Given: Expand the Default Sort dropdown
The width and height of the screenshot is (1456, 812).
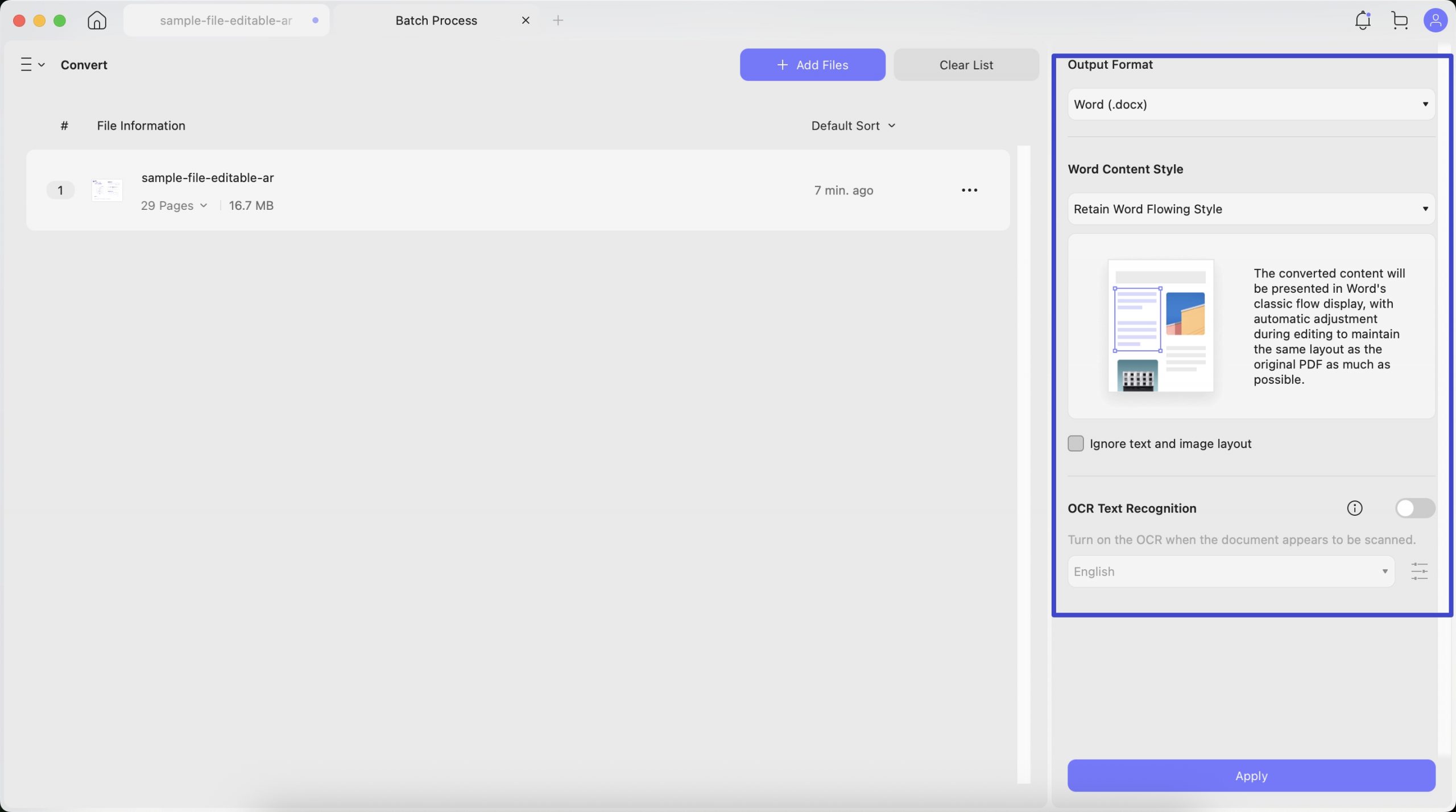Looking at the screenshot, I should click(853, 126).
